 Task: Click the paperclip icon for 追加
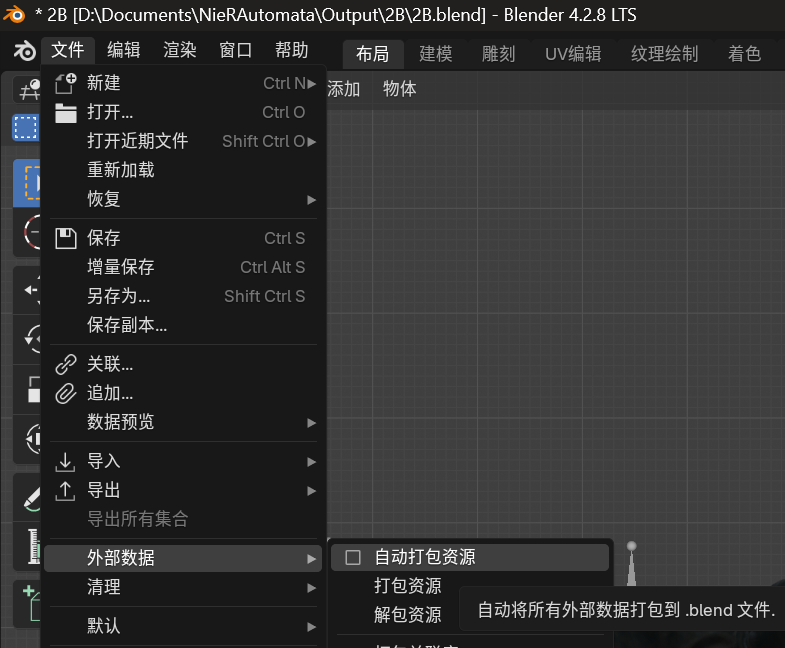pyautogui.click(x=66, y=393)
